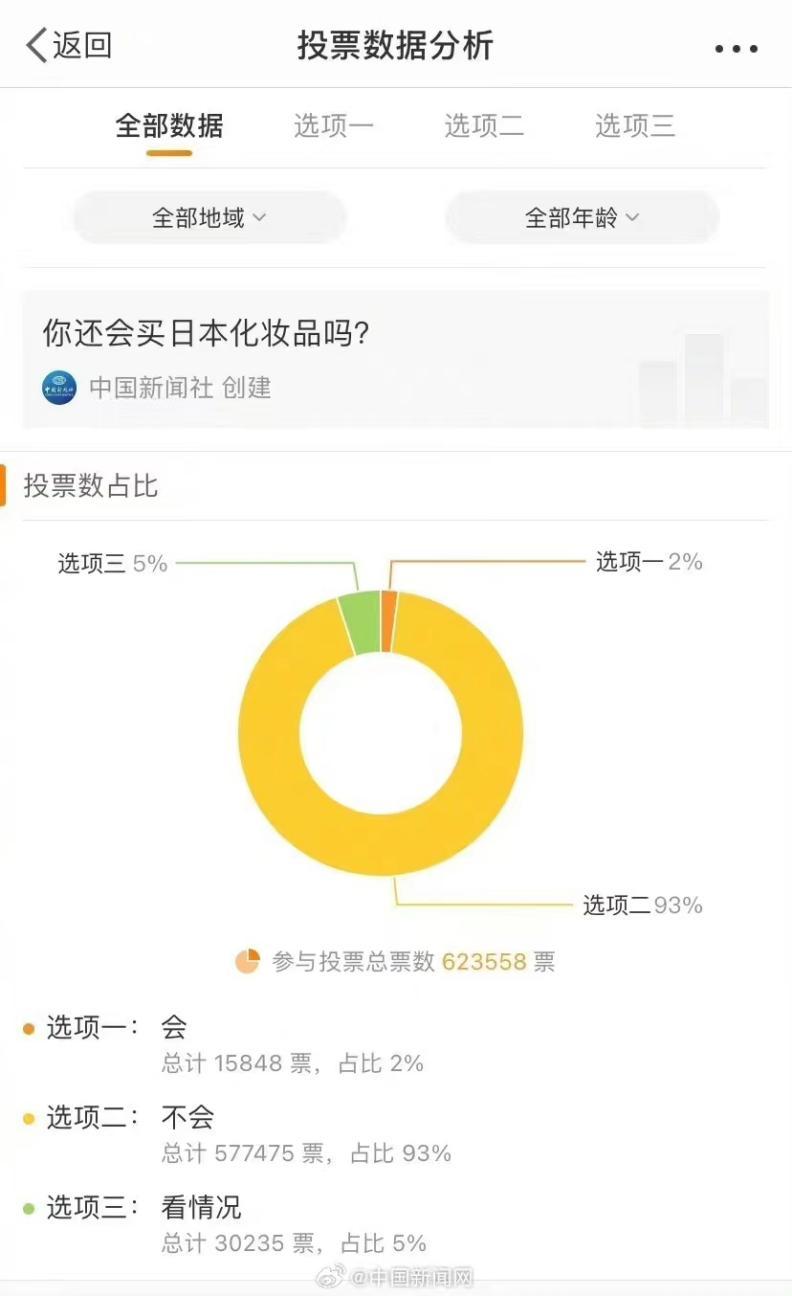Open the three-dot more options menu

point(736,48)
